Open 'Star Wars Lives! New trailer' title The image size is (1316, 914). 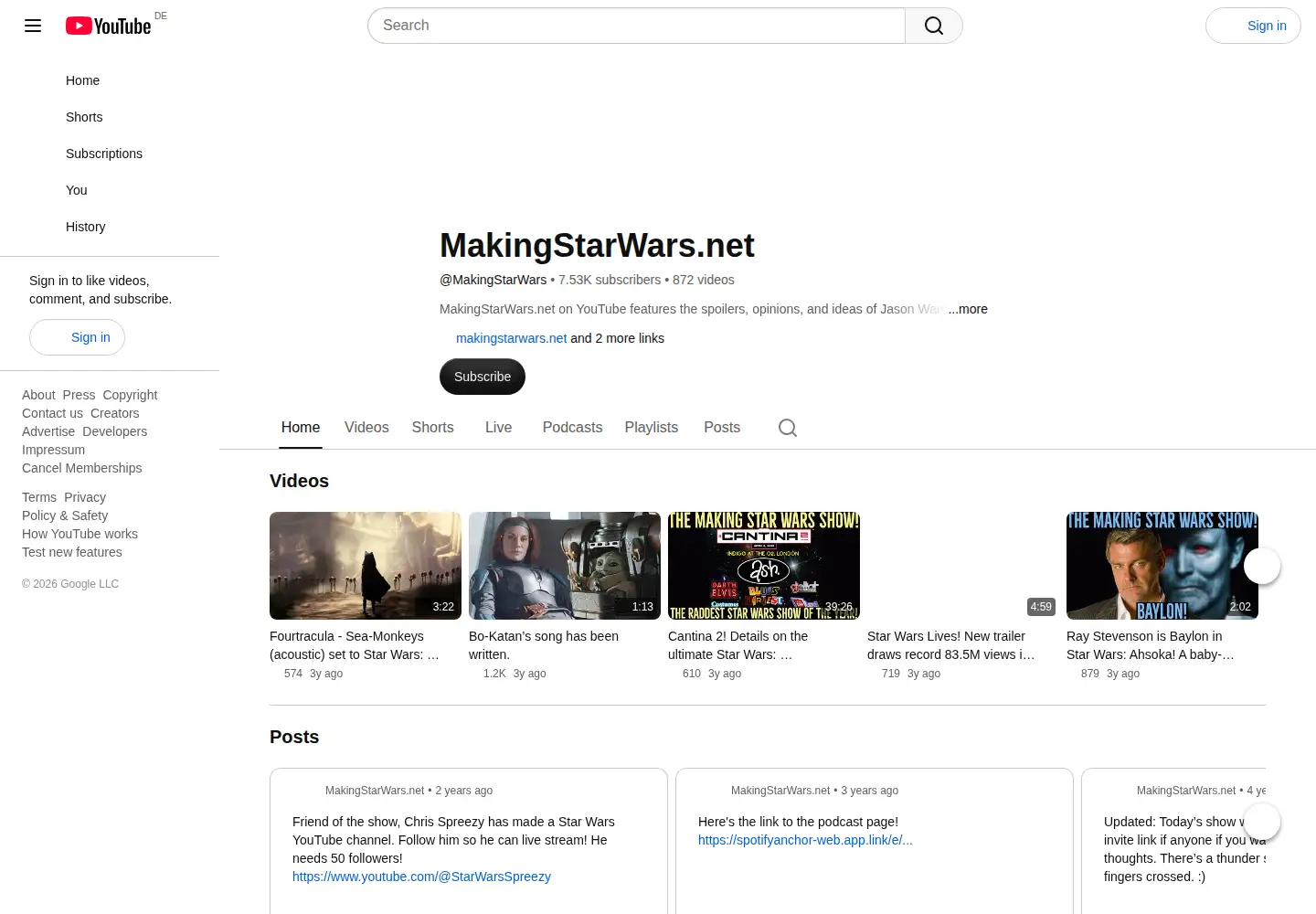[x=951, y=645]
